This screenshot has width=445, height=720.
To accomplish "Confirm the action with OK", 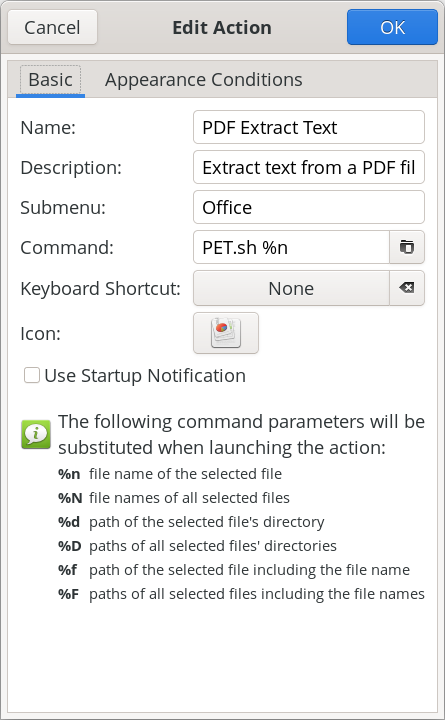I will point(392,28).
